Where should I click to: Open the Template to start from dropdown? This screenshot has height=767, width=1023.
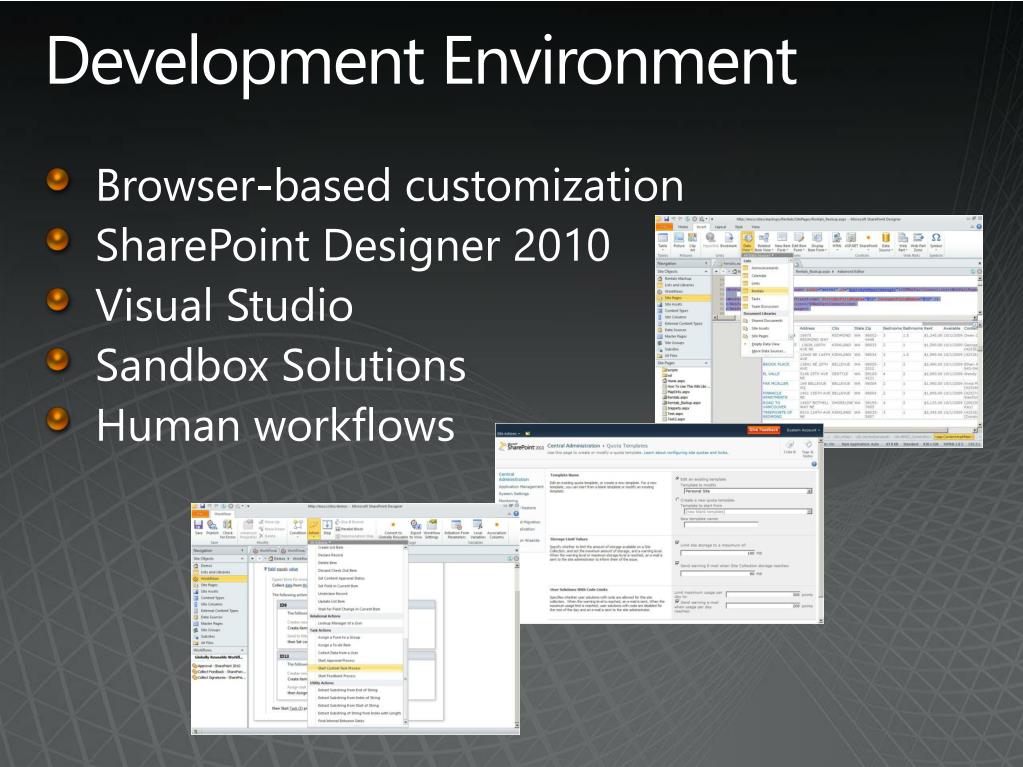pyautogui.click(x=747, y=512)
